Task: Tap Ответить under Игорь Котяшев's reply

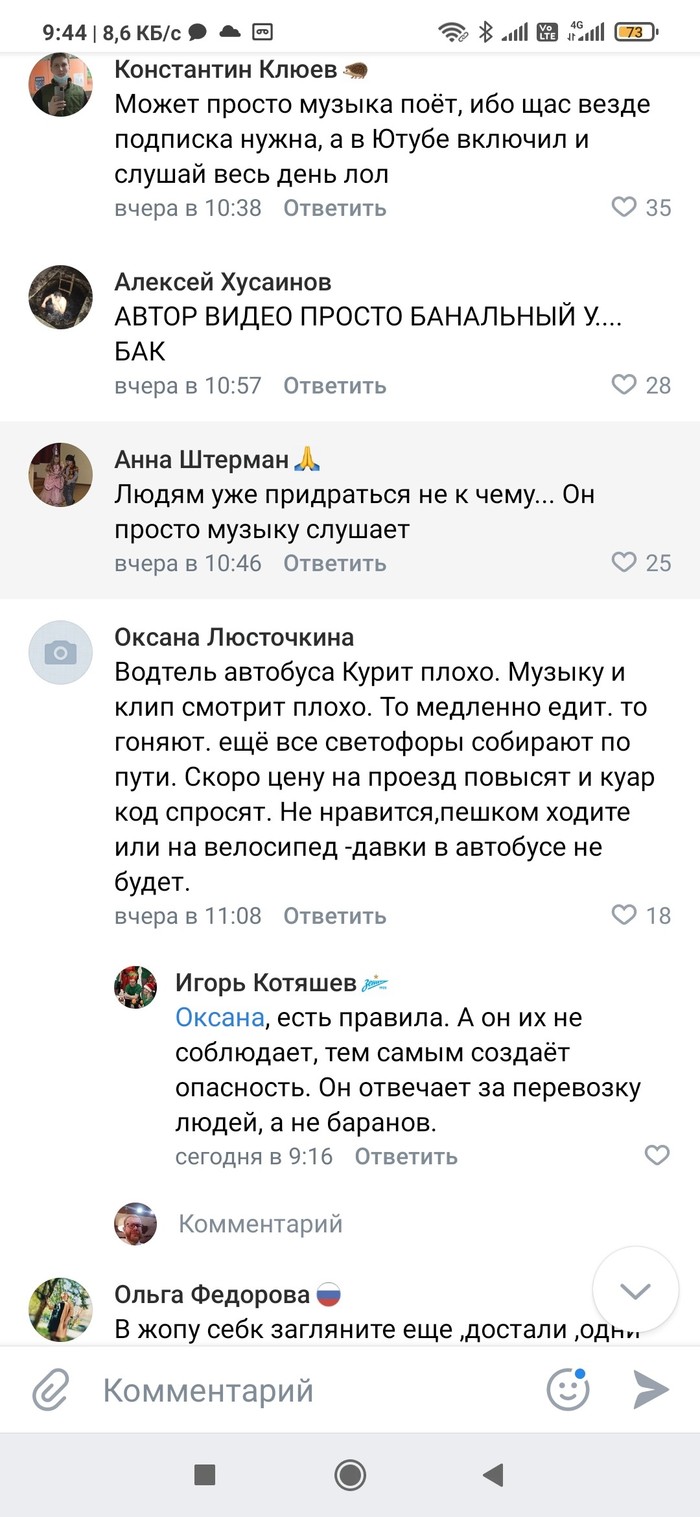Action: pyautogui.click(x=406, y=1156)
